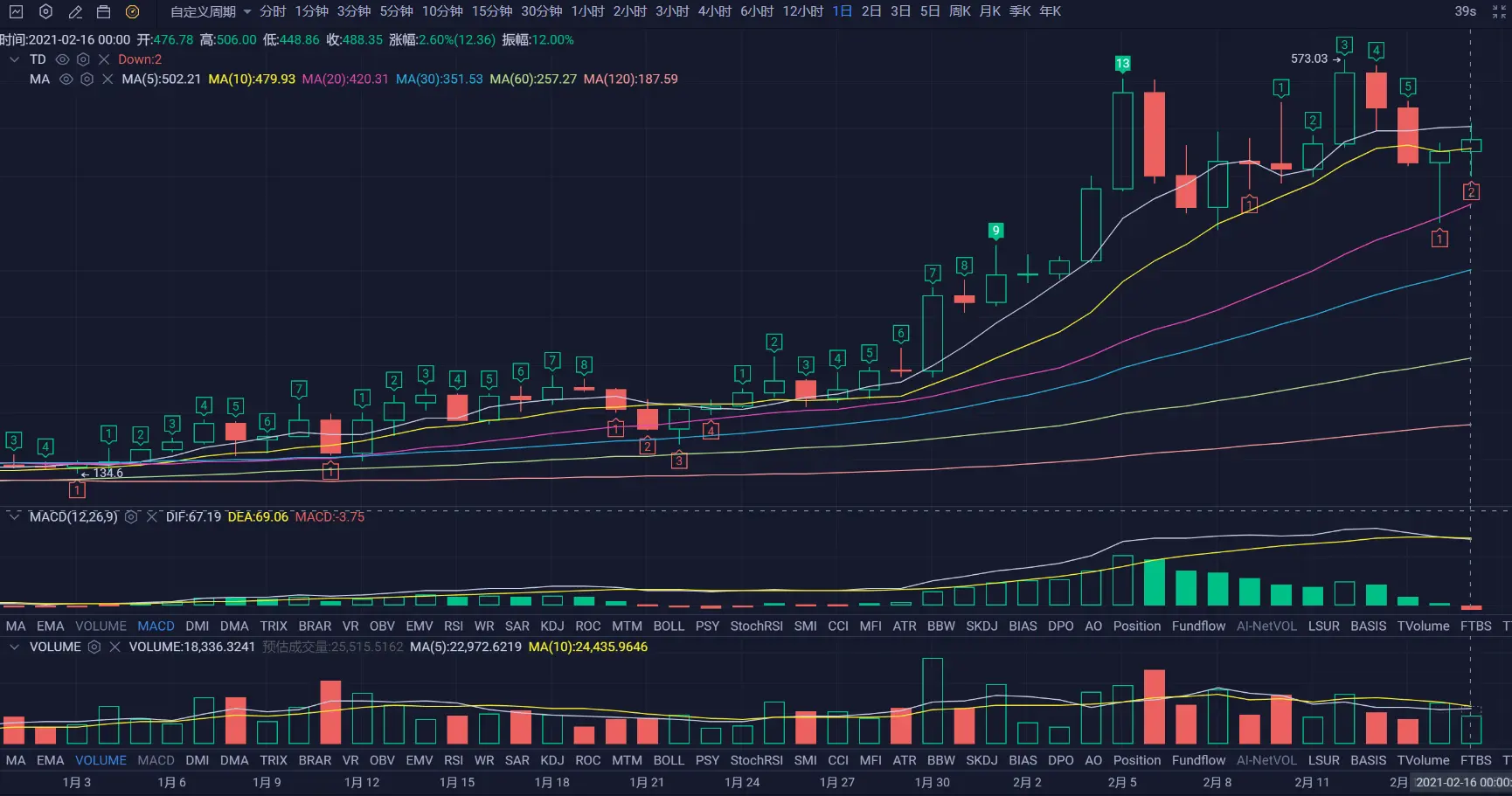The width and height of the screenshot is (1512, 796).
Task: Select LSUR in the bottom indicator row
Action: (1324, 761)
